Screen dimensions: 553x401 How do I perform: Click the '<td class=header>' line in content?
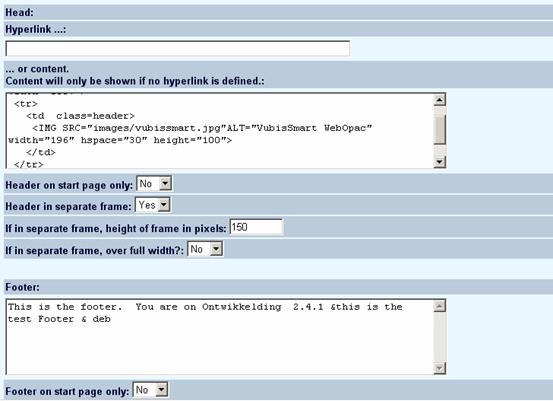tap(80, 116)
